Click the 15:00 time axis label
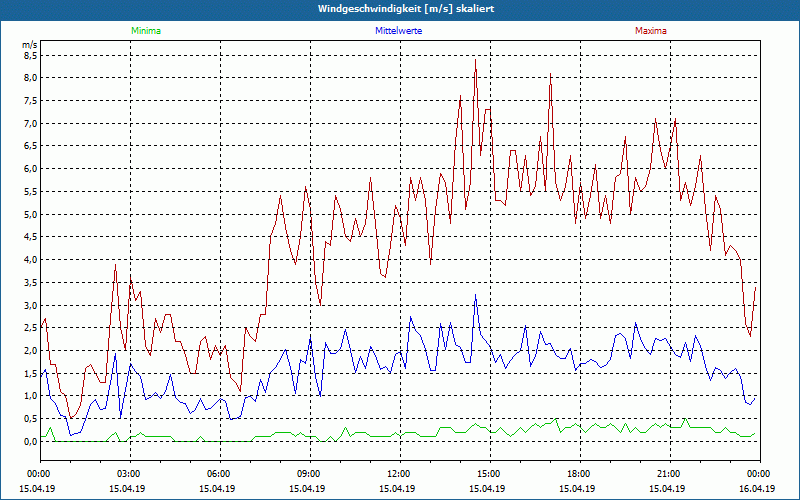The image size is (800, 500). click(489, 474)
